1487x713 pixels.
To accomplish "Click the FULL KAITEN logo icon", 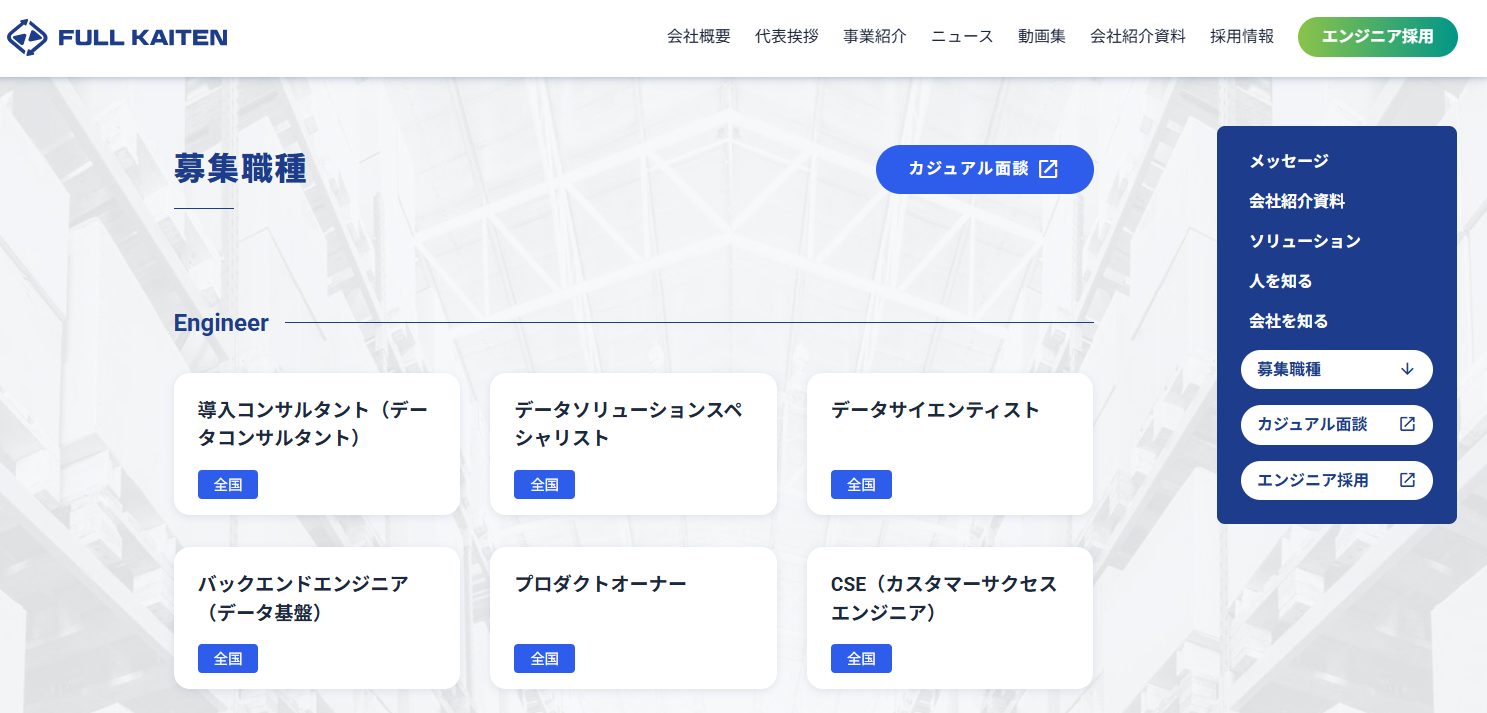I will point(27,38).
